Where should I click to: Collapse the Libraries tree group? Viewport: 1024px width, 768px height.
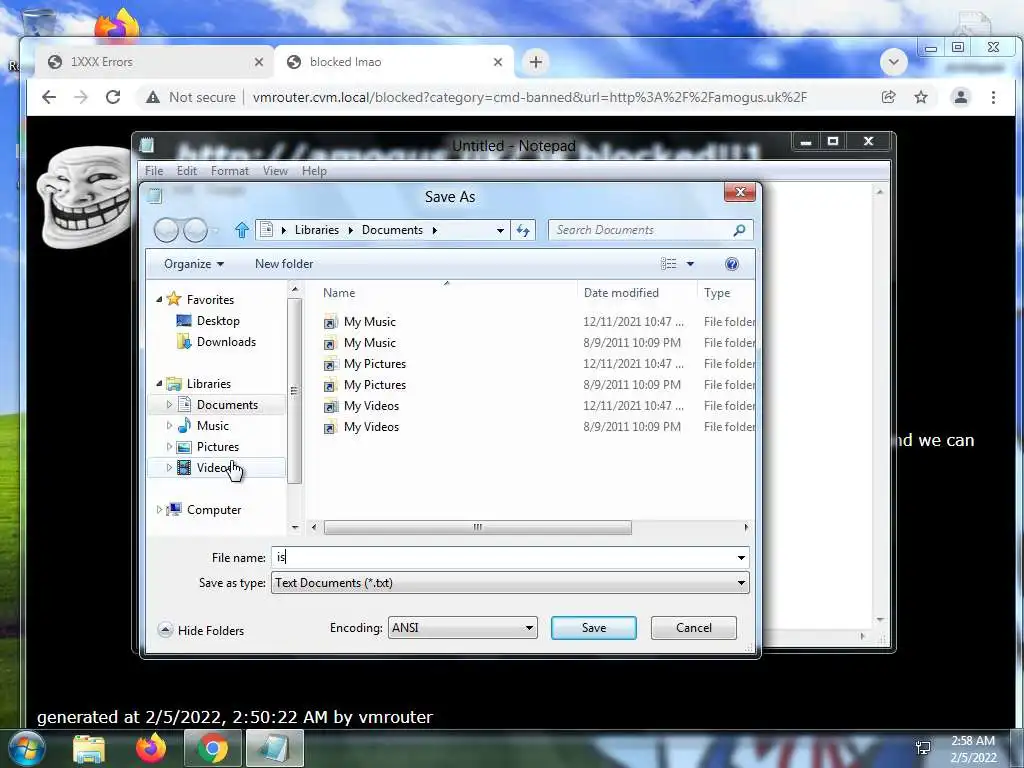(159, 383)
